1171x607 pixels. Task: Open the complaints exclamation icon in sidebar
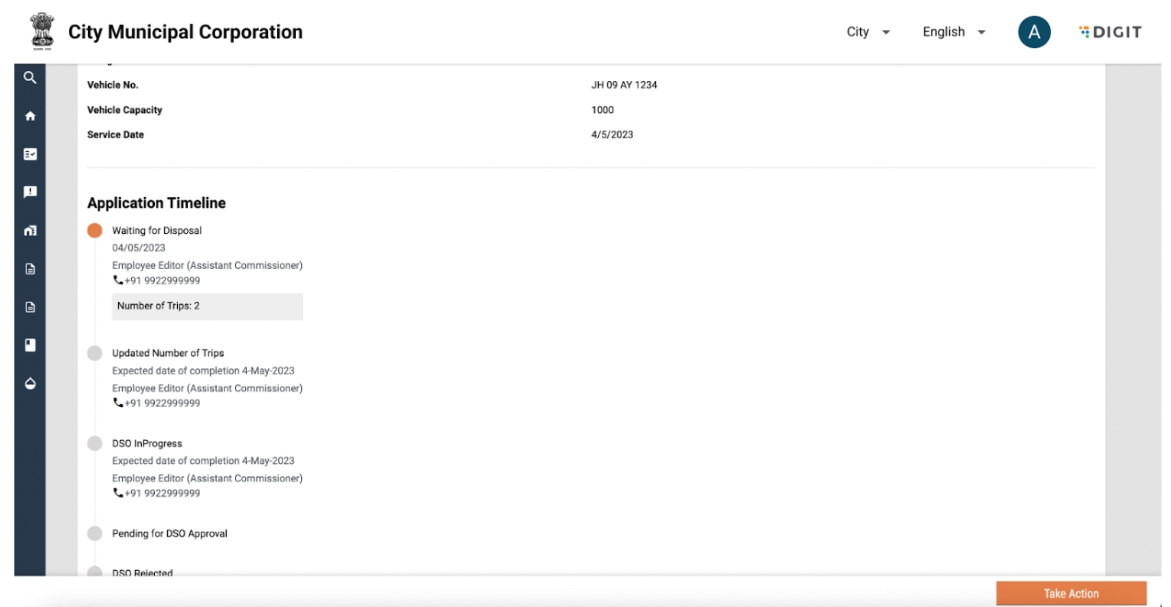tap(30, 192)
